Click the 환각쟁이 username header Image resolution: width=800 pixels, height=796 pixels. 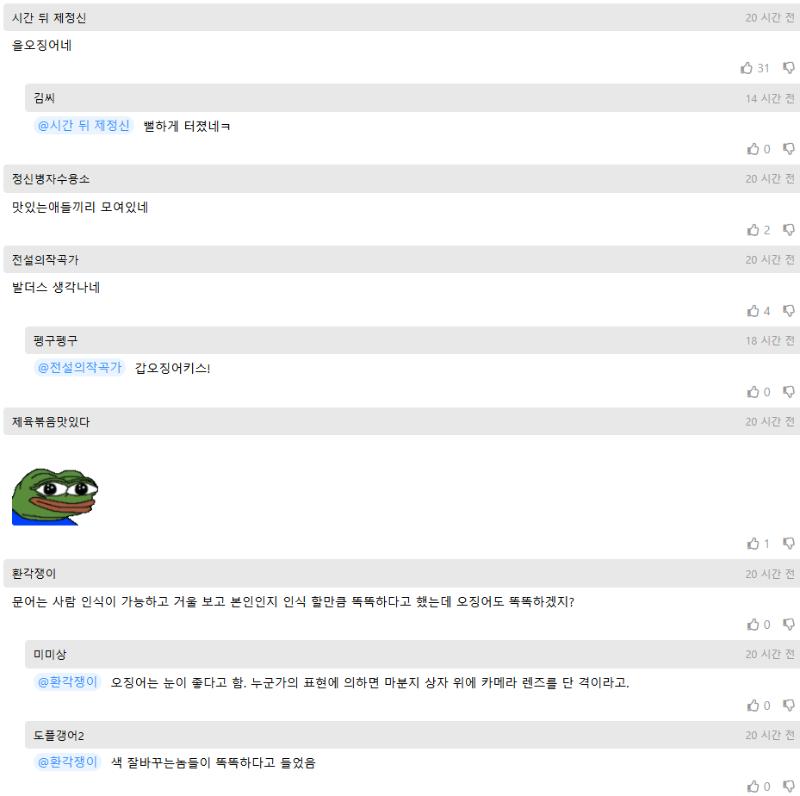(x=34, y=574)
